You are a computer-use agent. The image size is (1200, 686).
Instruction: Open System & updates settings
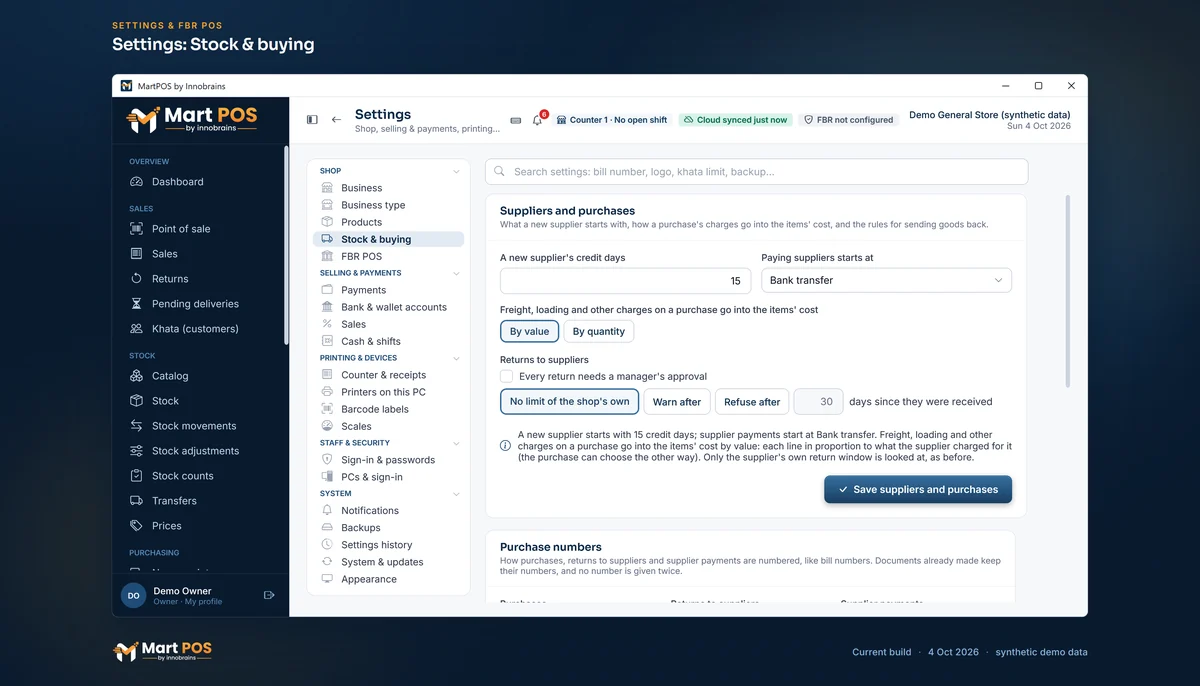(x=388, y=562)
